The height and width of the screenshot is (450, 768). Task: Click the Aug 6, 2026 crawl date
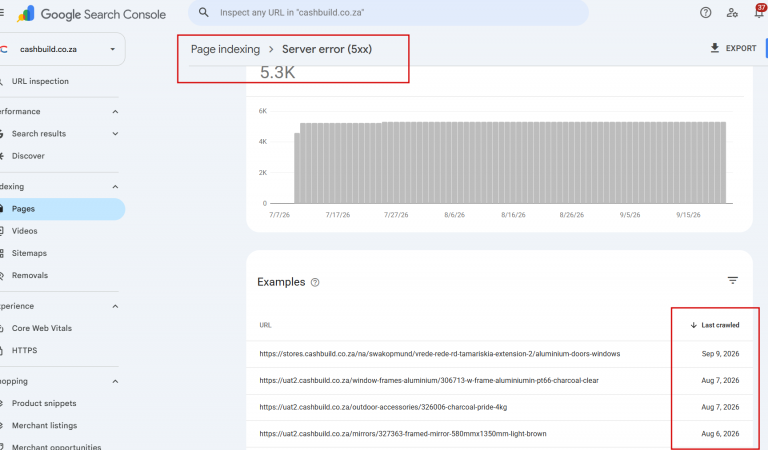coord(720,434)
